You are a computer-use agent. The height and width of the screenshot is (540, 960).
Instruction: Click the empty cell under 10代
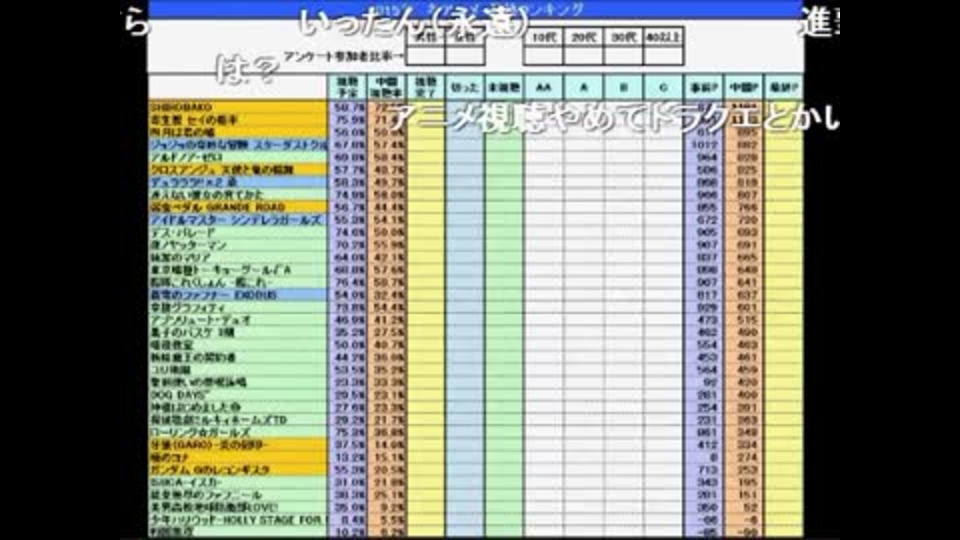[543, 56]
